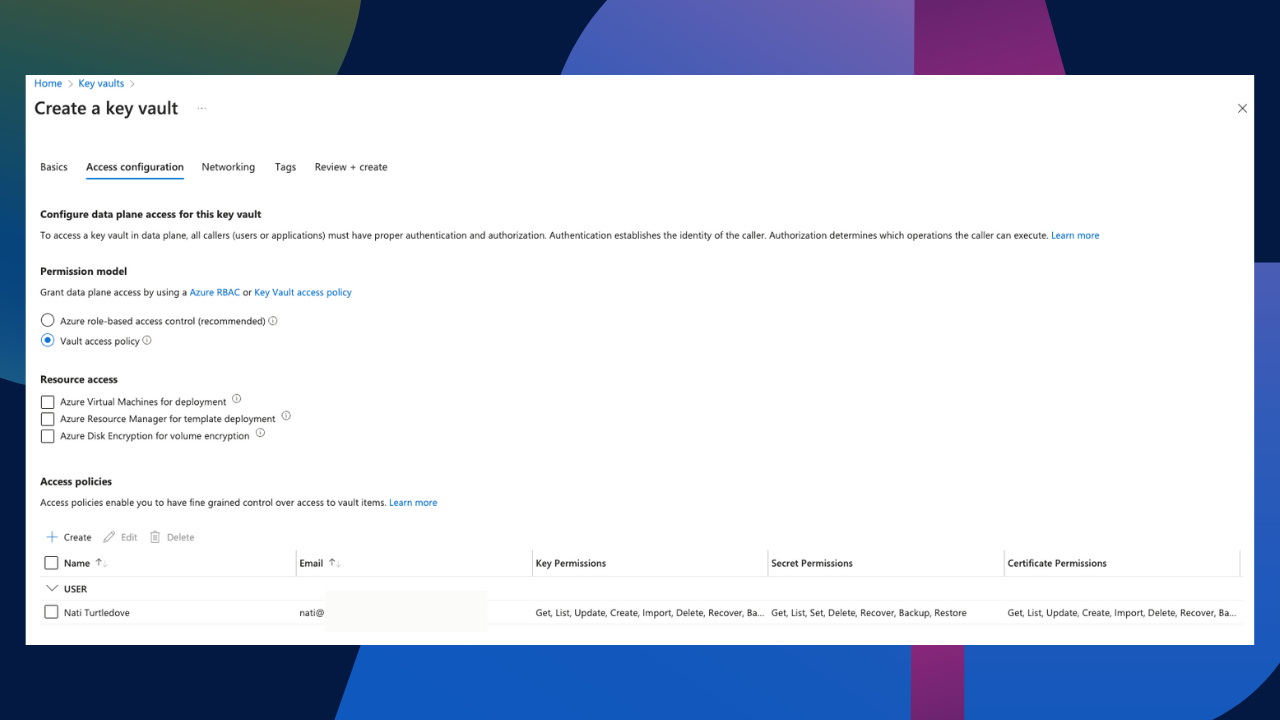
Task: Open the Access configuration tab
Action: coord(135,167)
